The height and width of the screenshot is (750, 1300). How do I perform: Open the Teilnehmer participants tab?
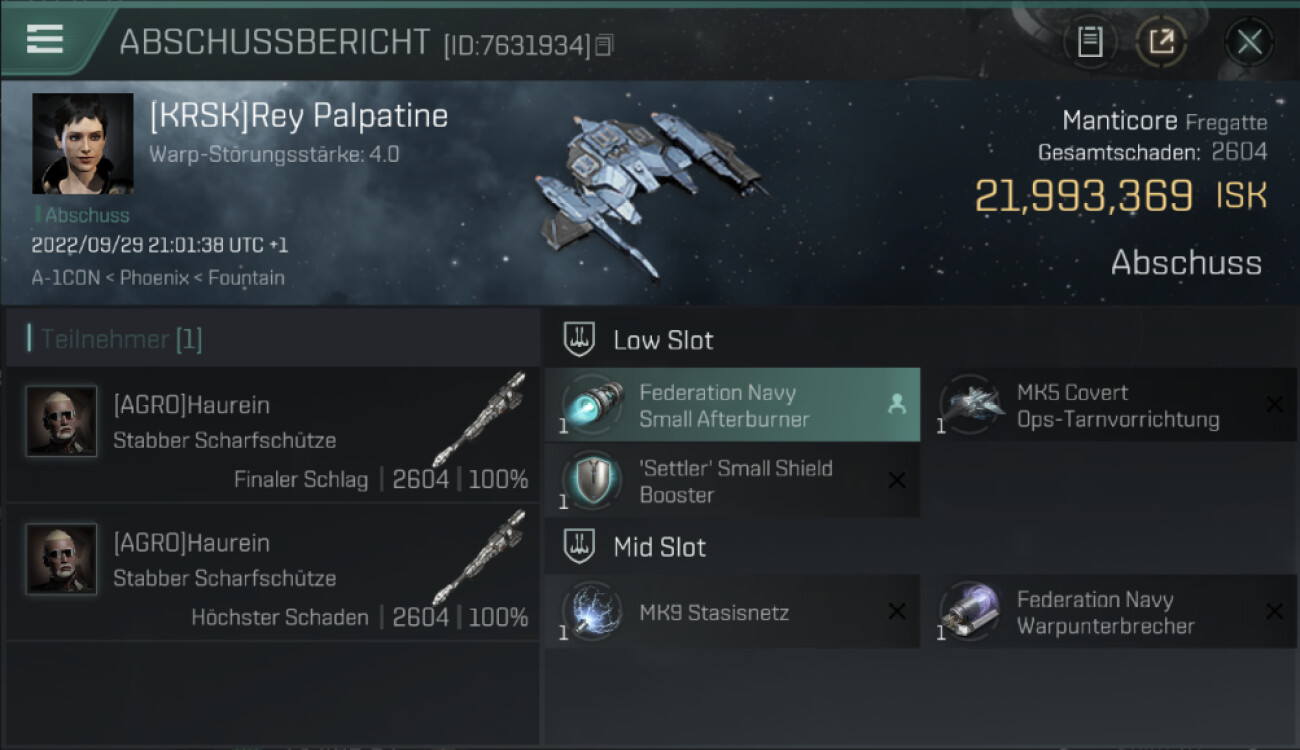tap(121, 339)
